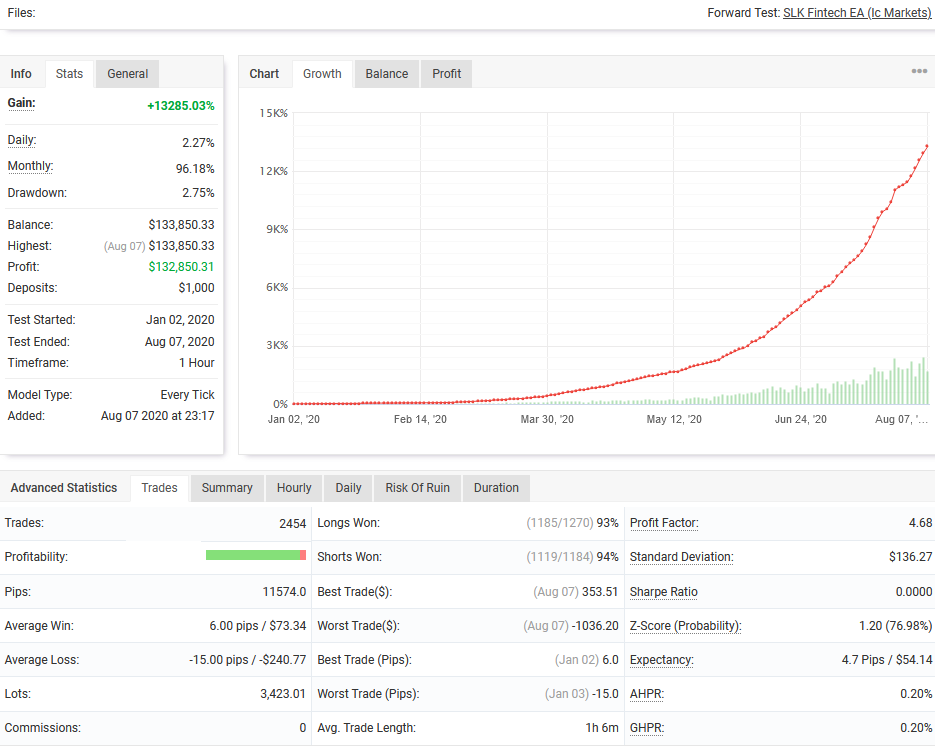This screenshot has height=746, width=935.
Task: Click the Expectancy label
Action: coord(662,660)
